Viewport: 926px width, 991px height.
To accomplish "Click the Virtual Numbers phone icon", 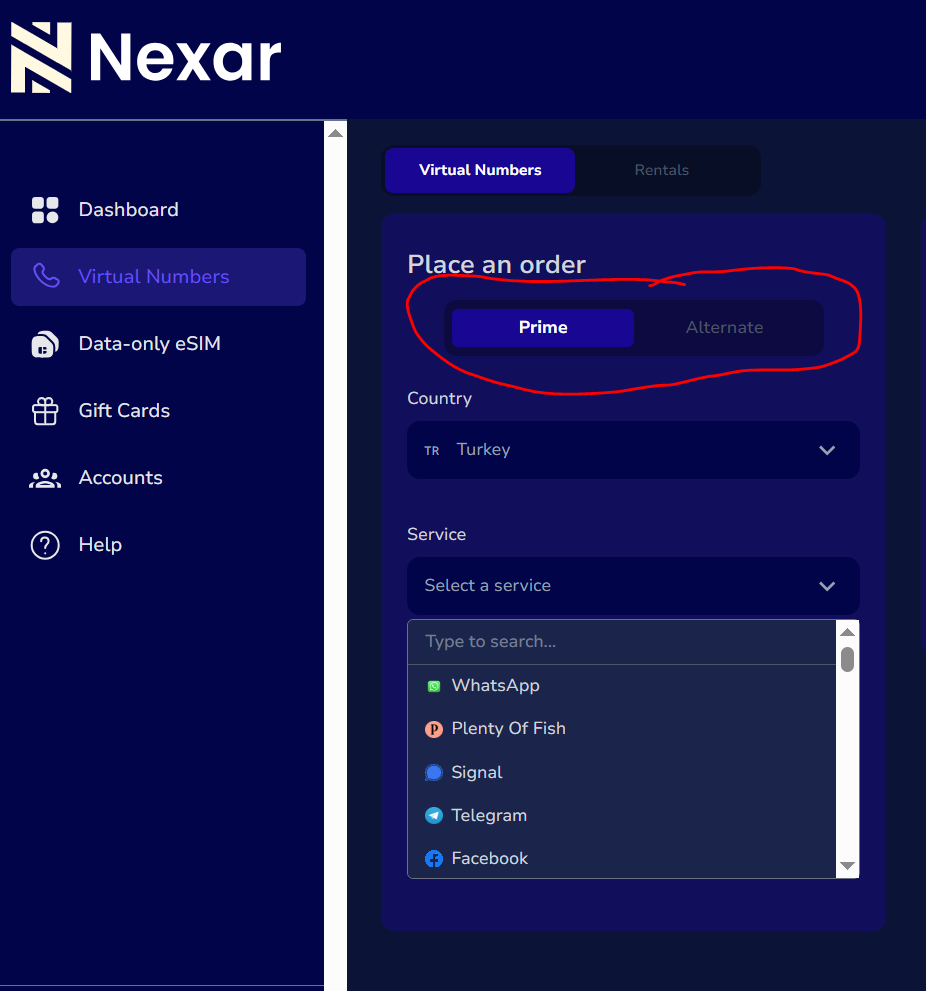I will (x=46, y=277).
